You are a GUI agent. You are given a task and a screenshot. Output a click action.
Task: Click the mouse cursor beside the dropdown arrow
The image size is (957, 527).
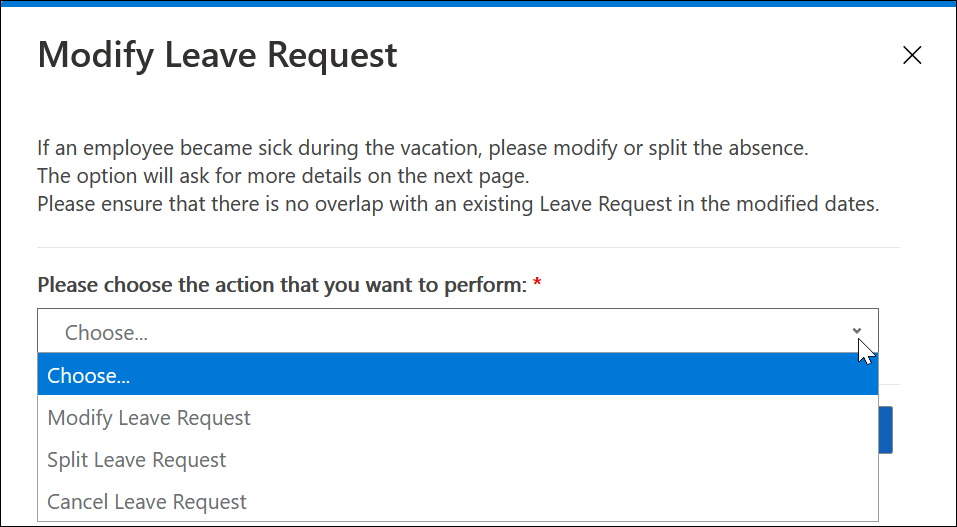[x=866, y=352]
